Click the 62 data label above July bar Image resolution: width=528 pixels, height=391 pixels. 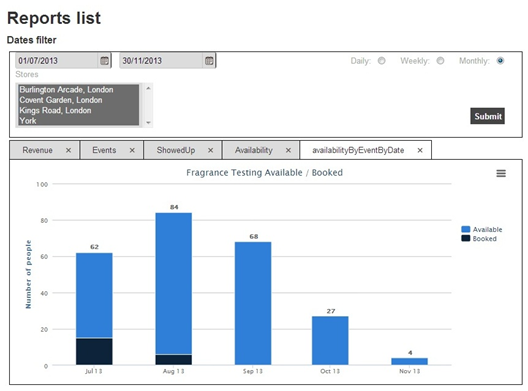(x=94, y=247)
